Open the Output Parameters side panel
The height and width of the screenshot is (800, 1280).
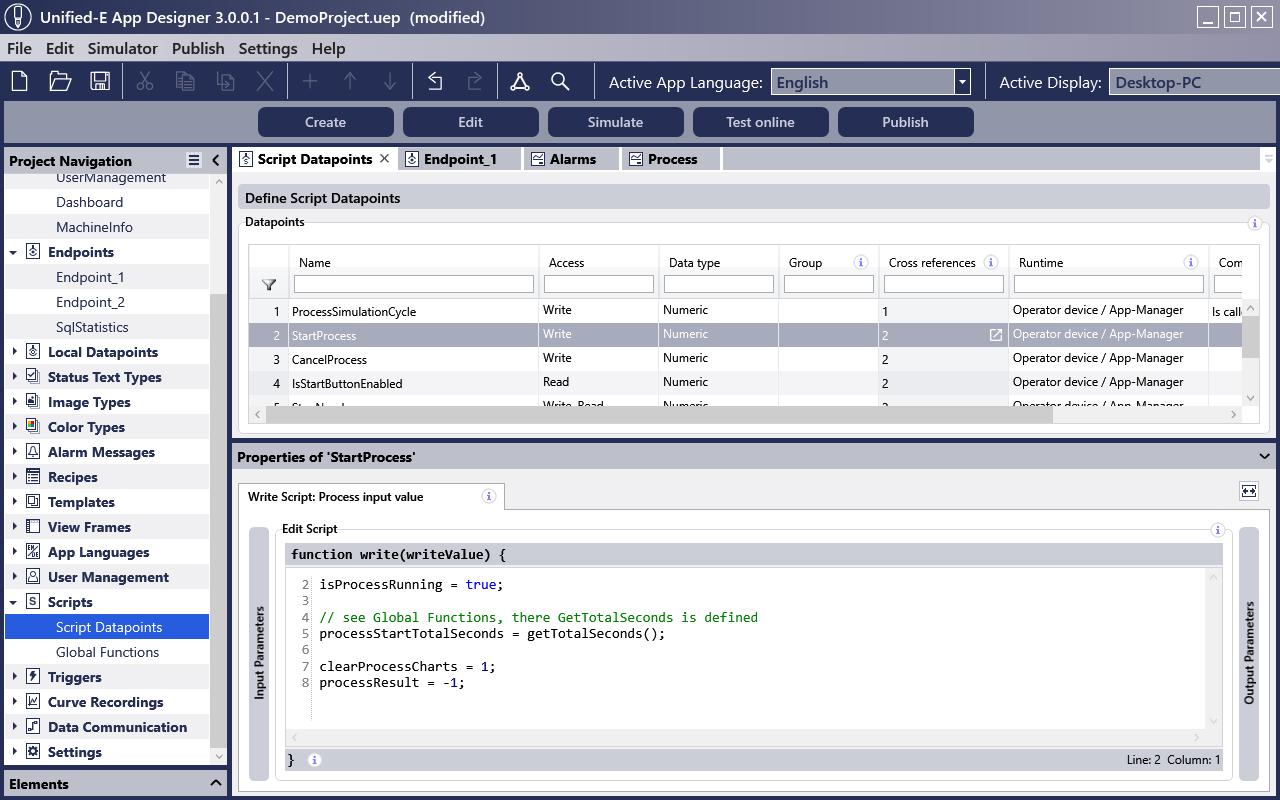(1249, 653)
